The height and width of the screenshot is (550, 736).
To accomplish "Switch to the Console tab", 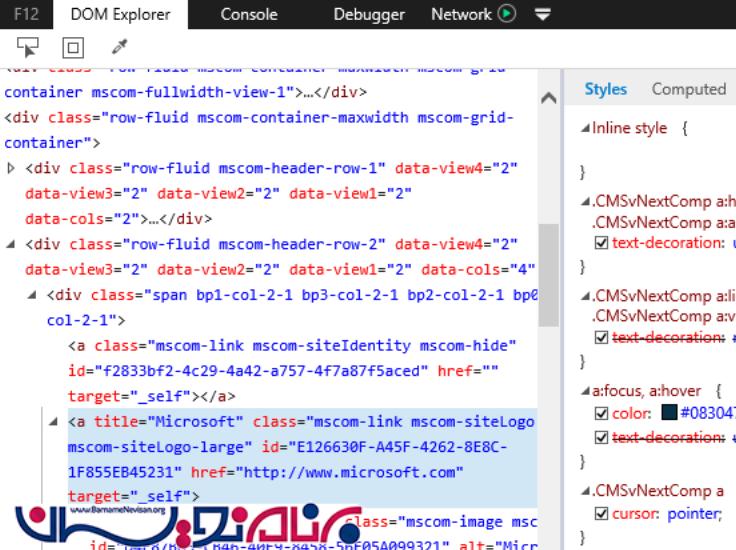I will 249,14.
